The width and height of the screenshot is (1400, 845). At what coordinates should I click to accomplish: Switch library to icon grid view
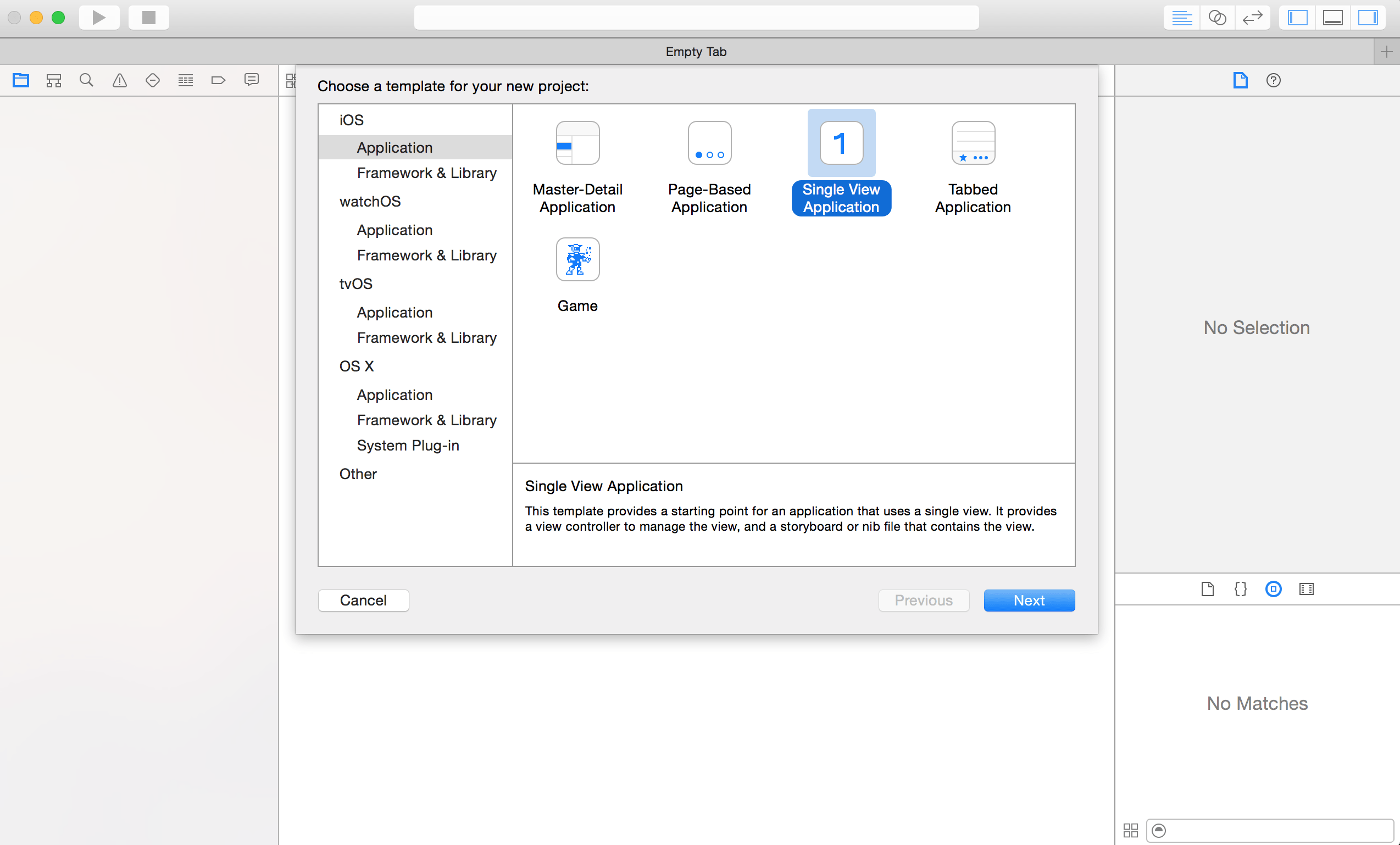pyautogui.click(x=1131, y=831)
